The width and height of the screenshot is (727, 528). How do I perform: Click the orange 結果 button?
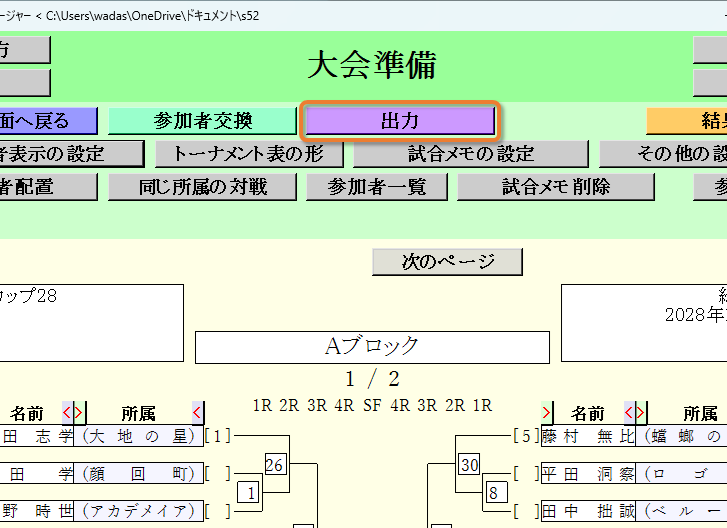coord(686,121)
